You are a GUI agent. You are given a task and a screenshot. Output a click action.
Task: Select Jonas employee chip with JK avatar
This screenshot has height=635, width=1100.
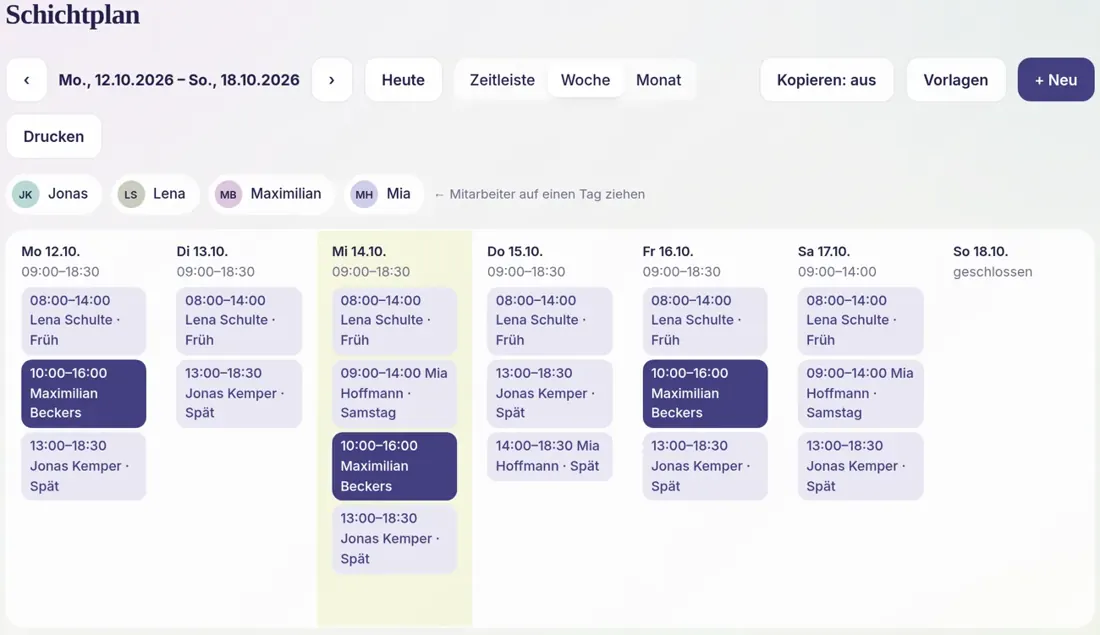pos(55,194)
